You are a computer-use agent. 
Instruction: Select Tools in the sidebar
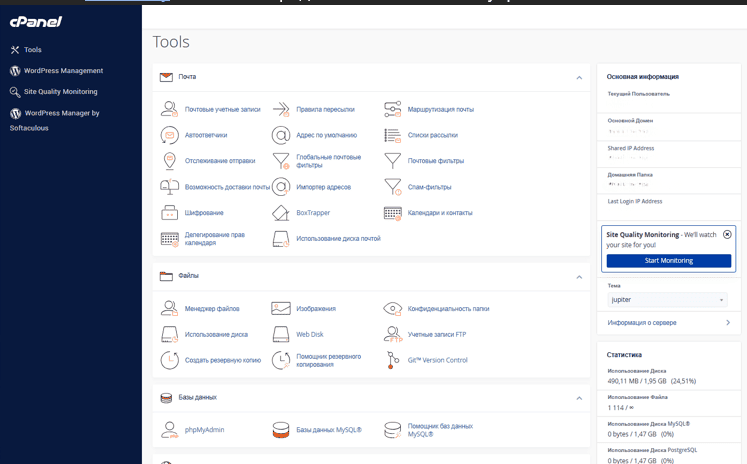pos(33,49)
